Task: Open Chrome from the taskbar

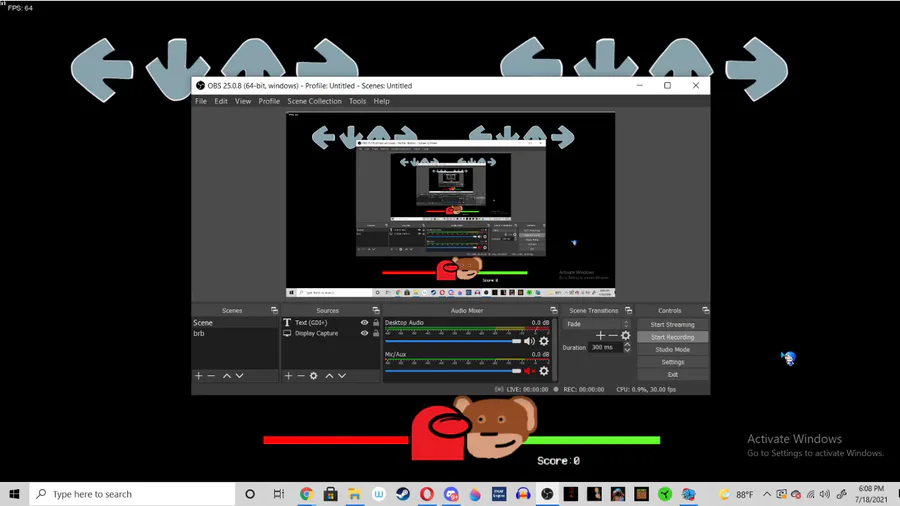Action: 307,494
